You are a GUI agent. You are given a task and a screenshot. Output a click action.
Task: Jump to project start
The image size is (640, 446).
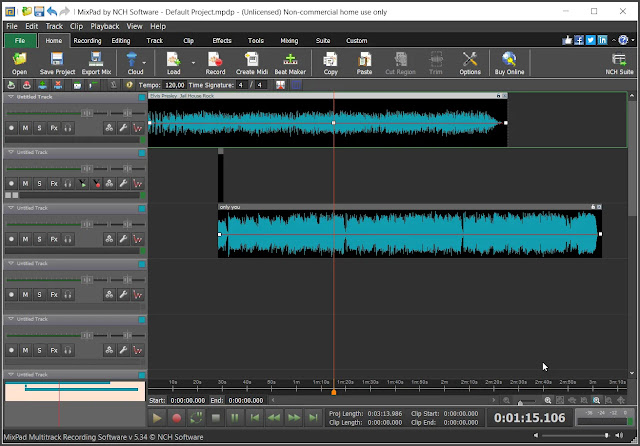255,417
